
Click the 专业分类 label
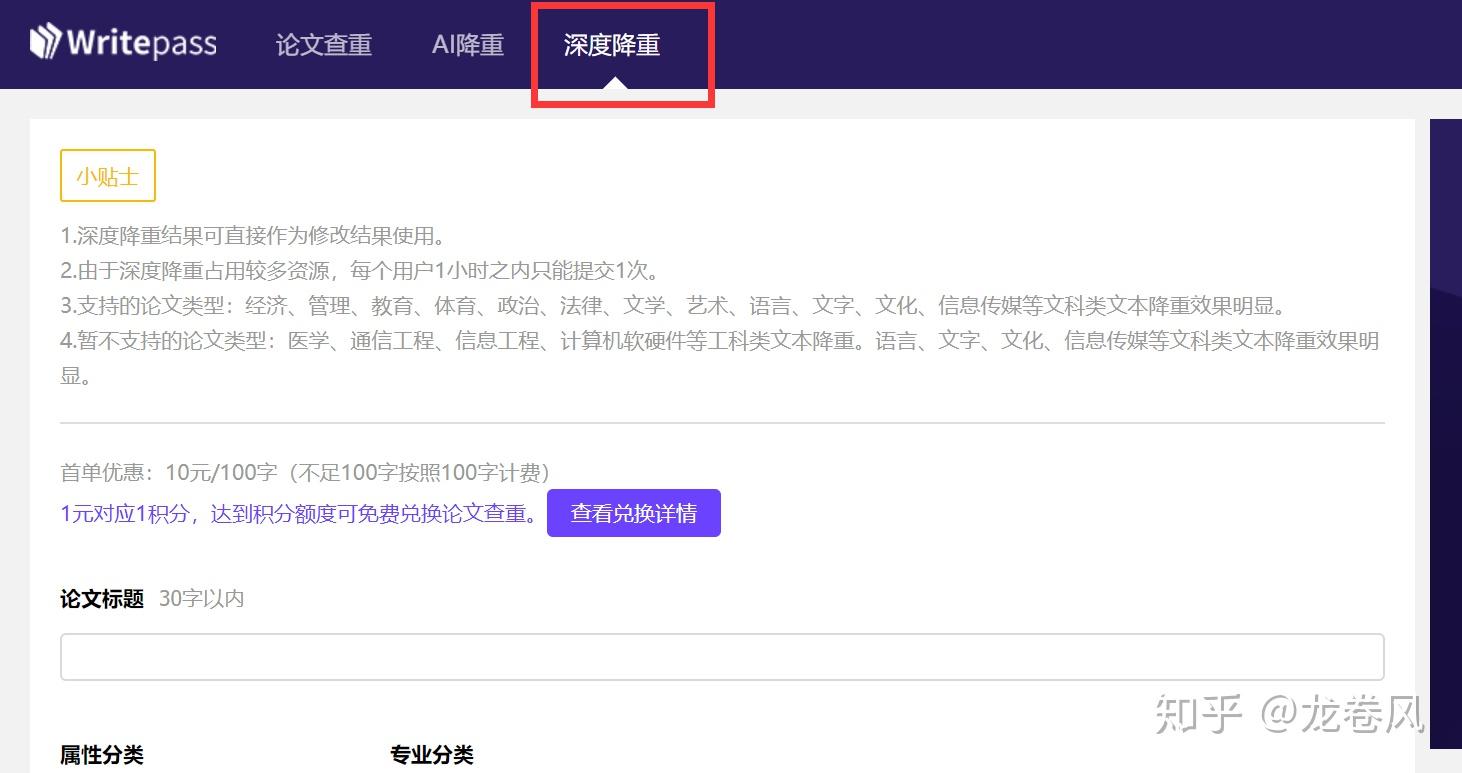coord(432,755)
